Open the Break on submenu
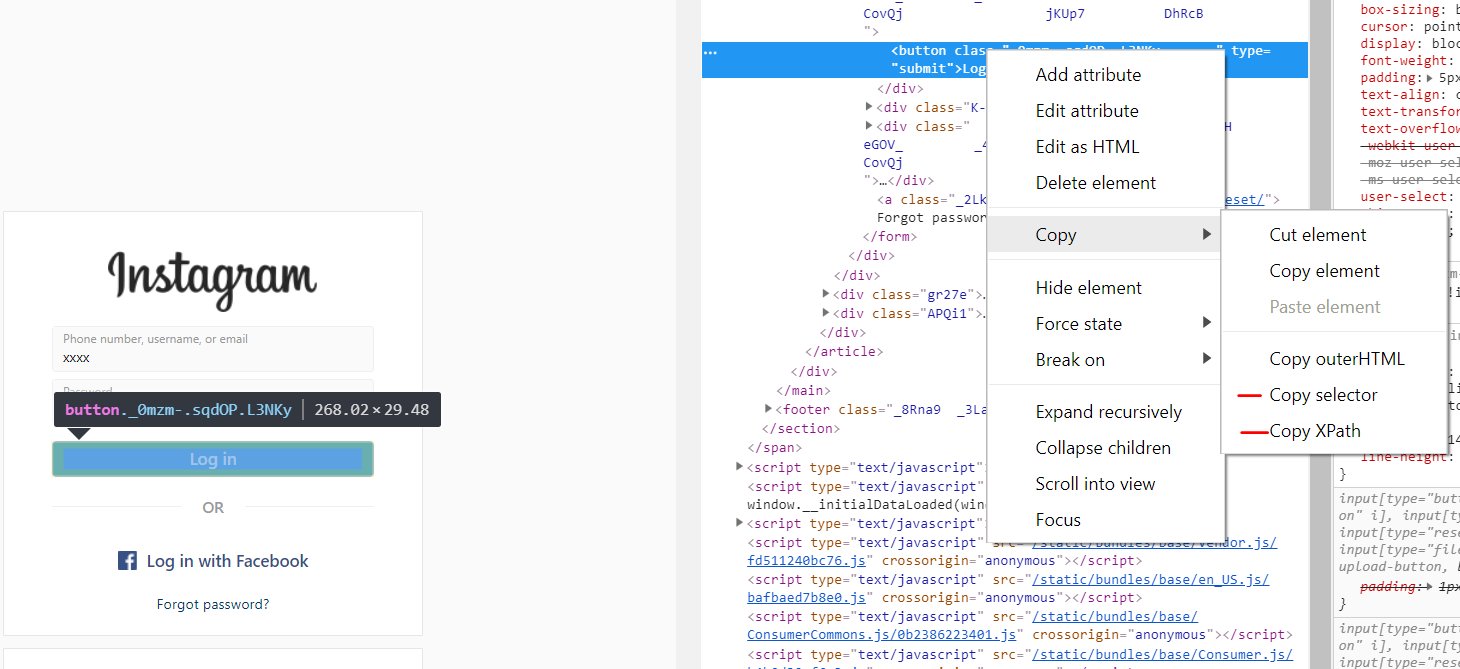 point(1106,360)
